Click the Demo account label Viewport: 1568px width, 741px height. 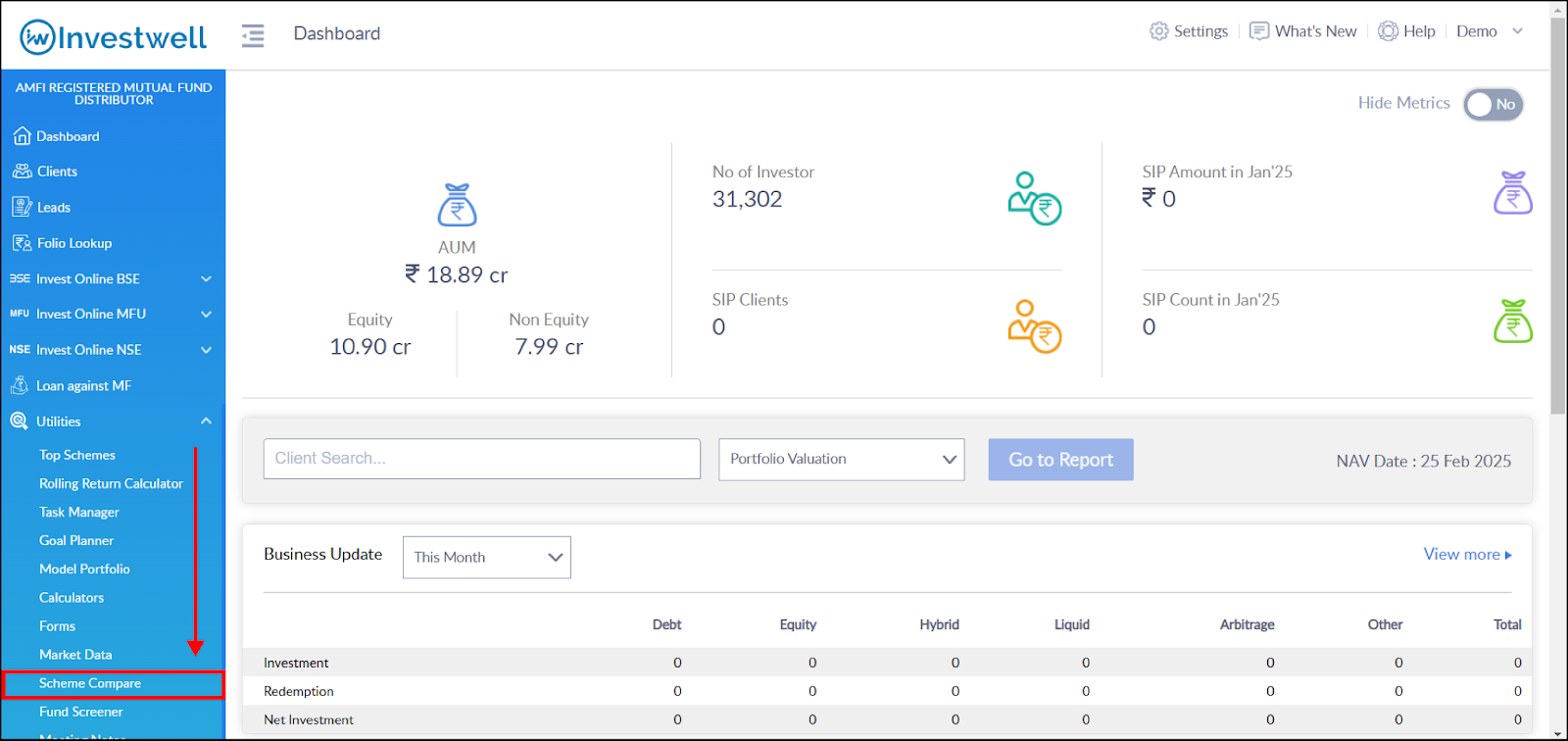coord(1476,31)
